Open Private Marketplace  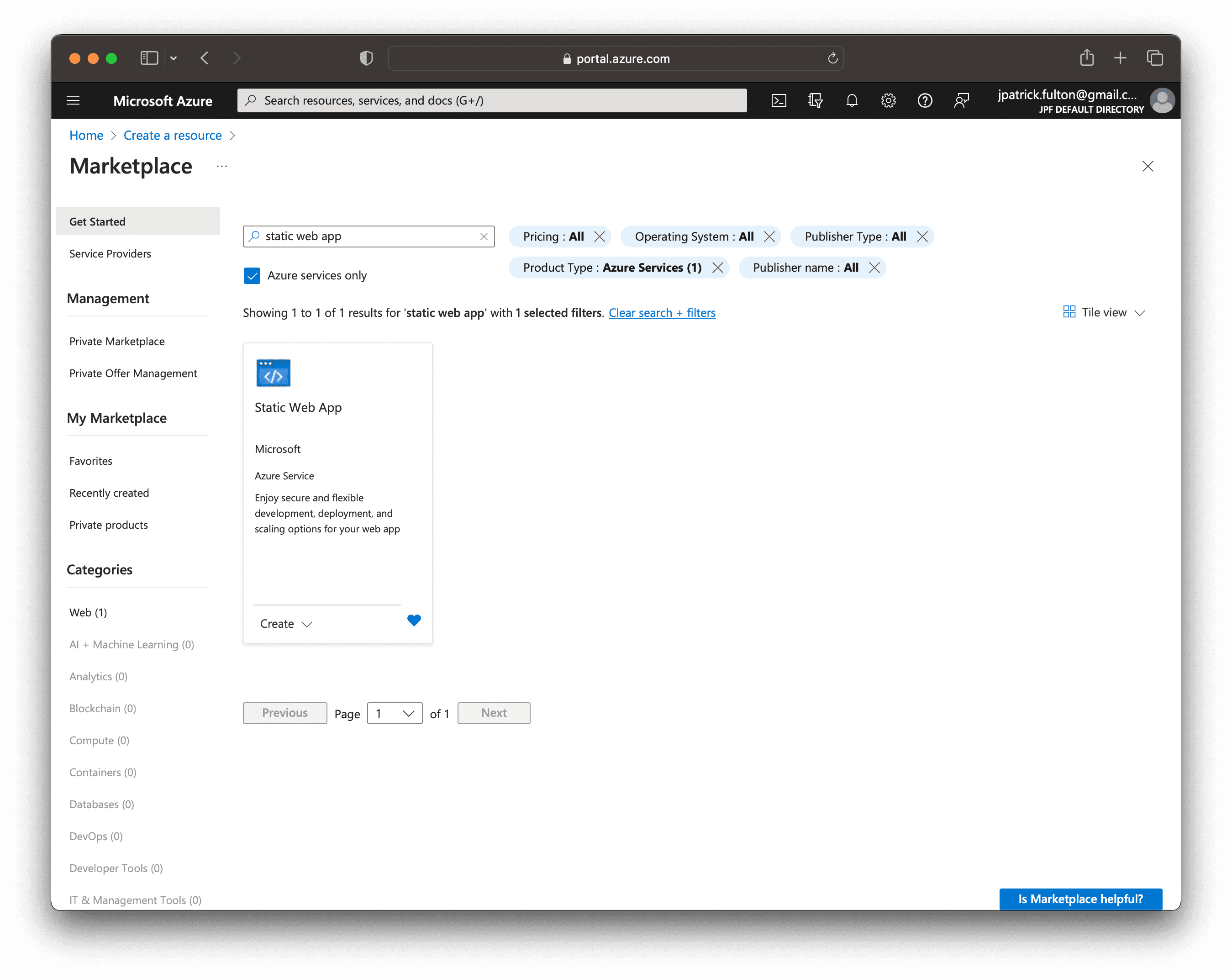116,341
